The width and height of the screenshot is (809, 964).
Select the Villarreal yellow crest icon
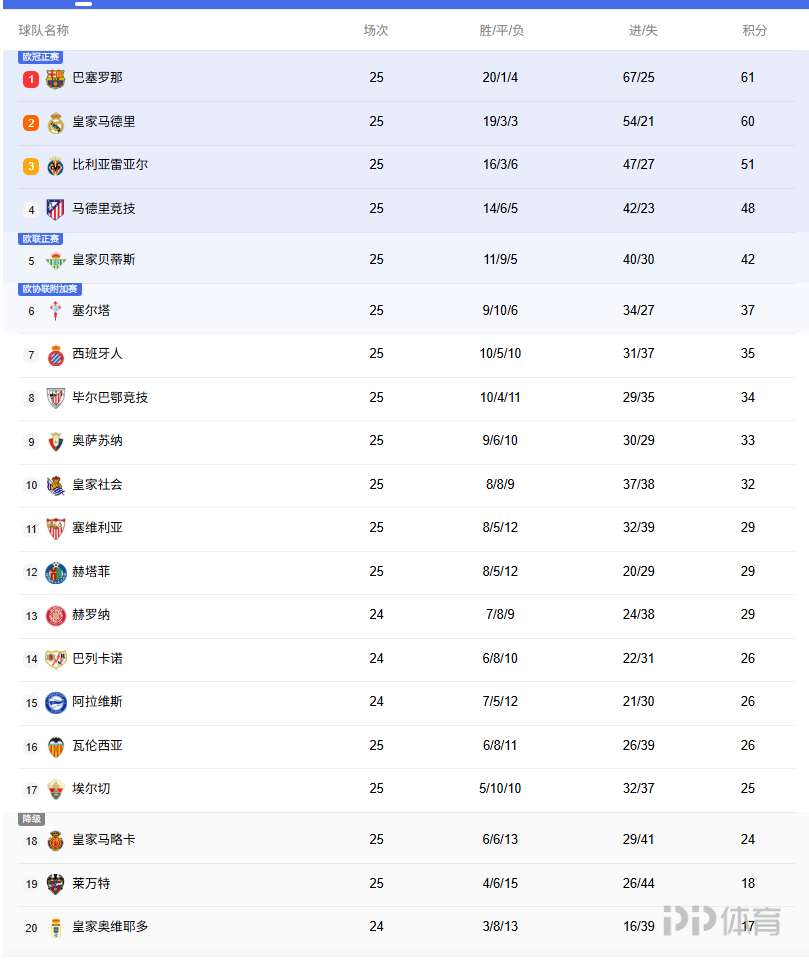[56, 166]
